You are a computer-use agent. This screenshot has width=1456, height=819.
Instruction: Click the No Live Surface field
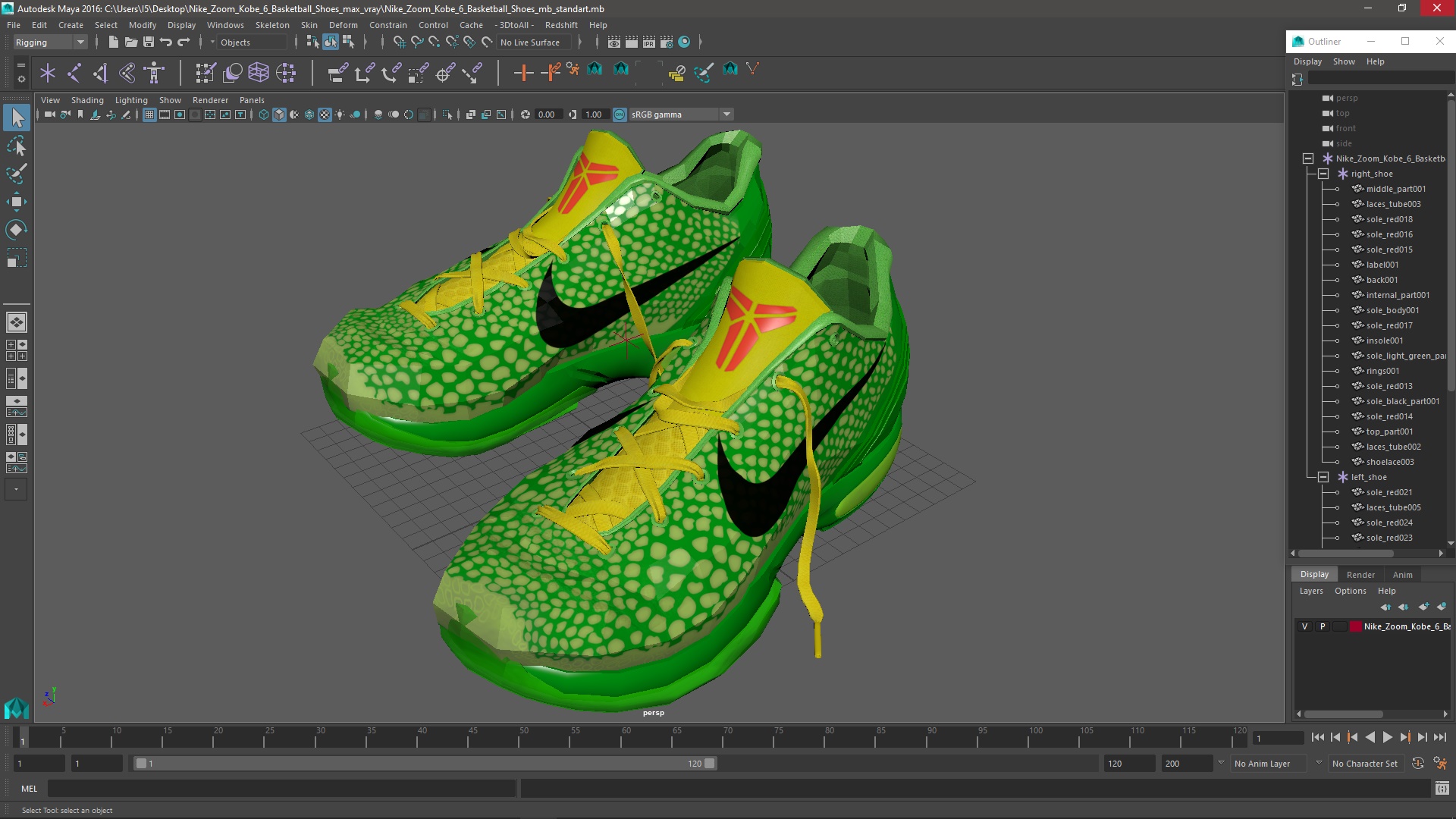click(535, 42)
